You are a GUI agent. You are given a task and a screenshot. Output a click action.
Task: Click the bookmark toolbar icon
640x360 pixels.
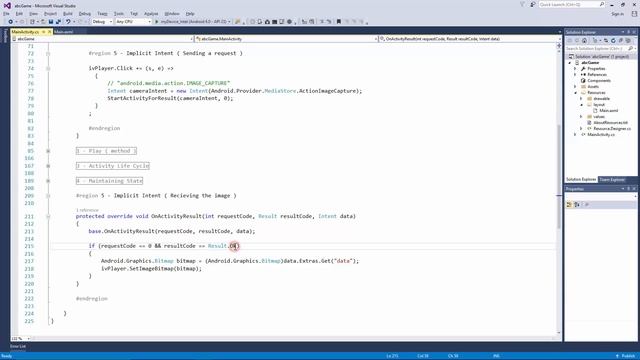[339, 22]
